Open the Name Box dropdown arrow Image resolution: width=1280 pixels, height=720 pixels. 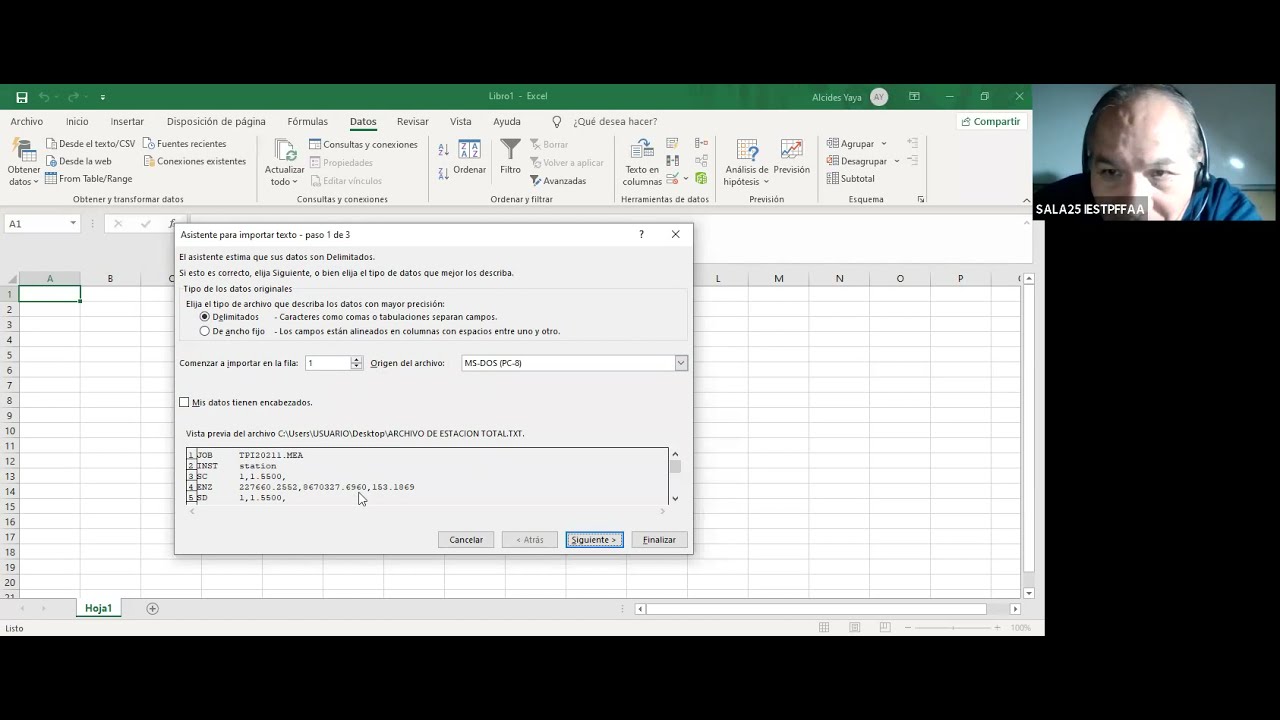click(73, 224)
